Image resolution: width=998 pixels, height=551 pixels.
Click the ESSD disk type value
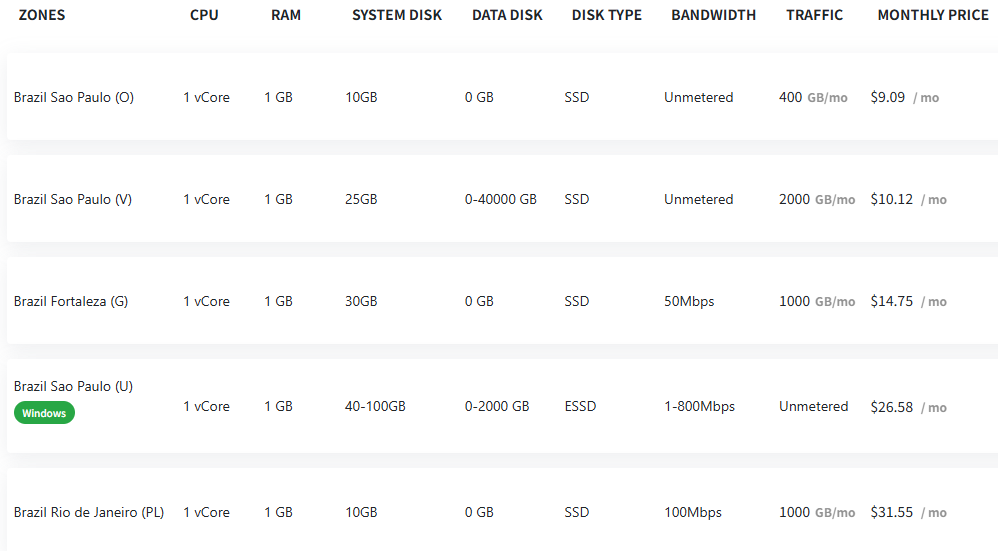pos(580,407)
